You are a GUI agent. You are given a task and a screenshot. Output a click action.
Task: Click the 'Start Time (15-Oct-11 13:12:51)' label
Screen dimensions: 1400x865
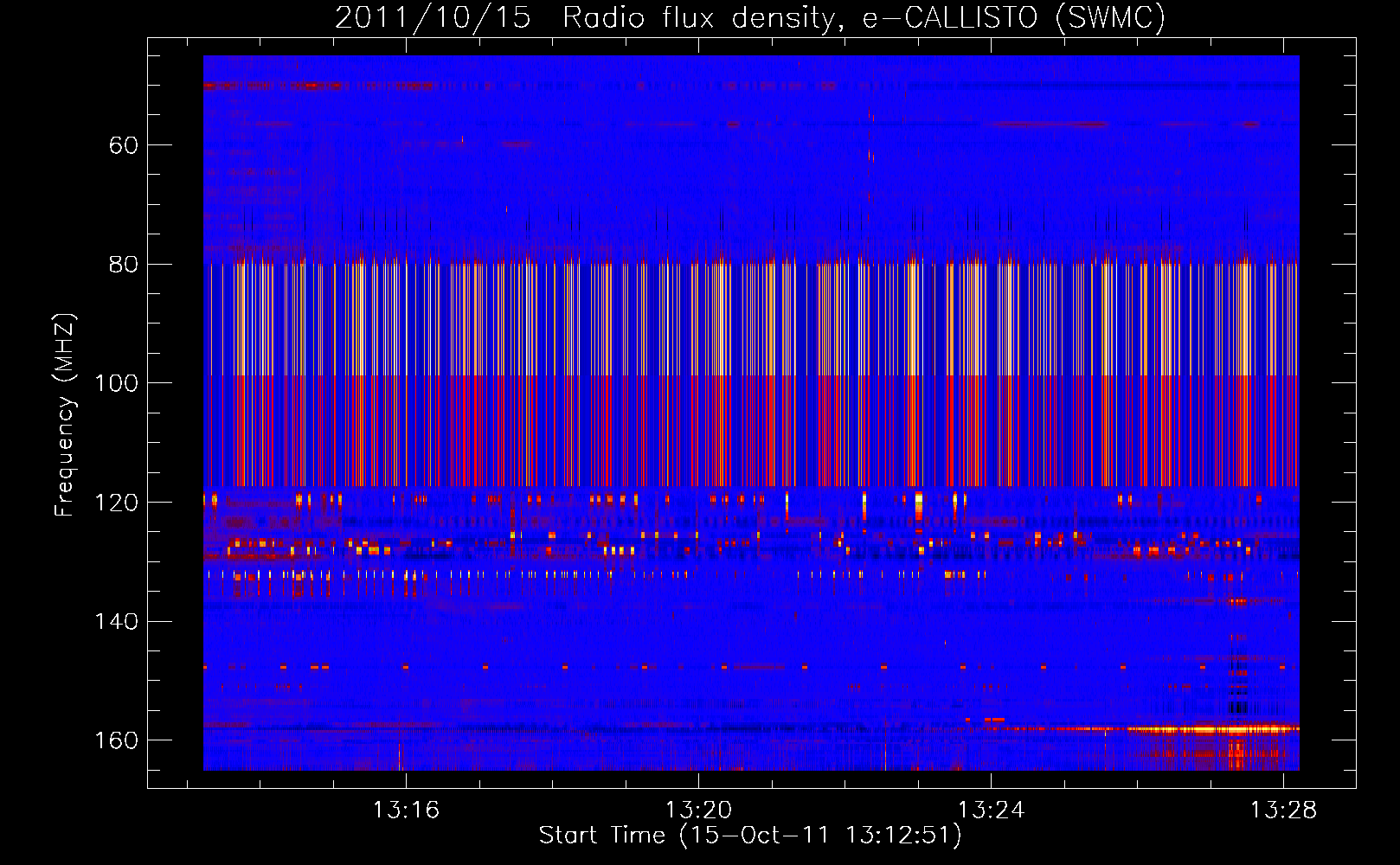[750, 836]
